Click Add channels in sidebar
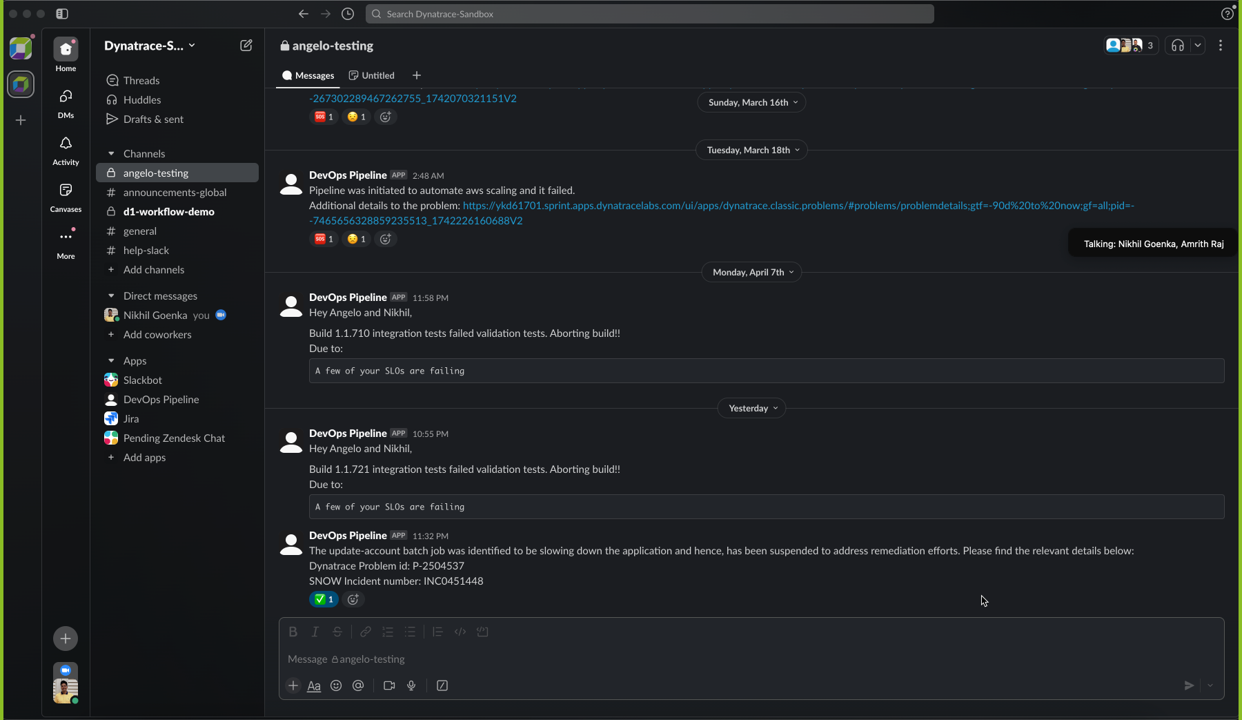The height and width of the screenshot is (720, 1242). [153, 270]
